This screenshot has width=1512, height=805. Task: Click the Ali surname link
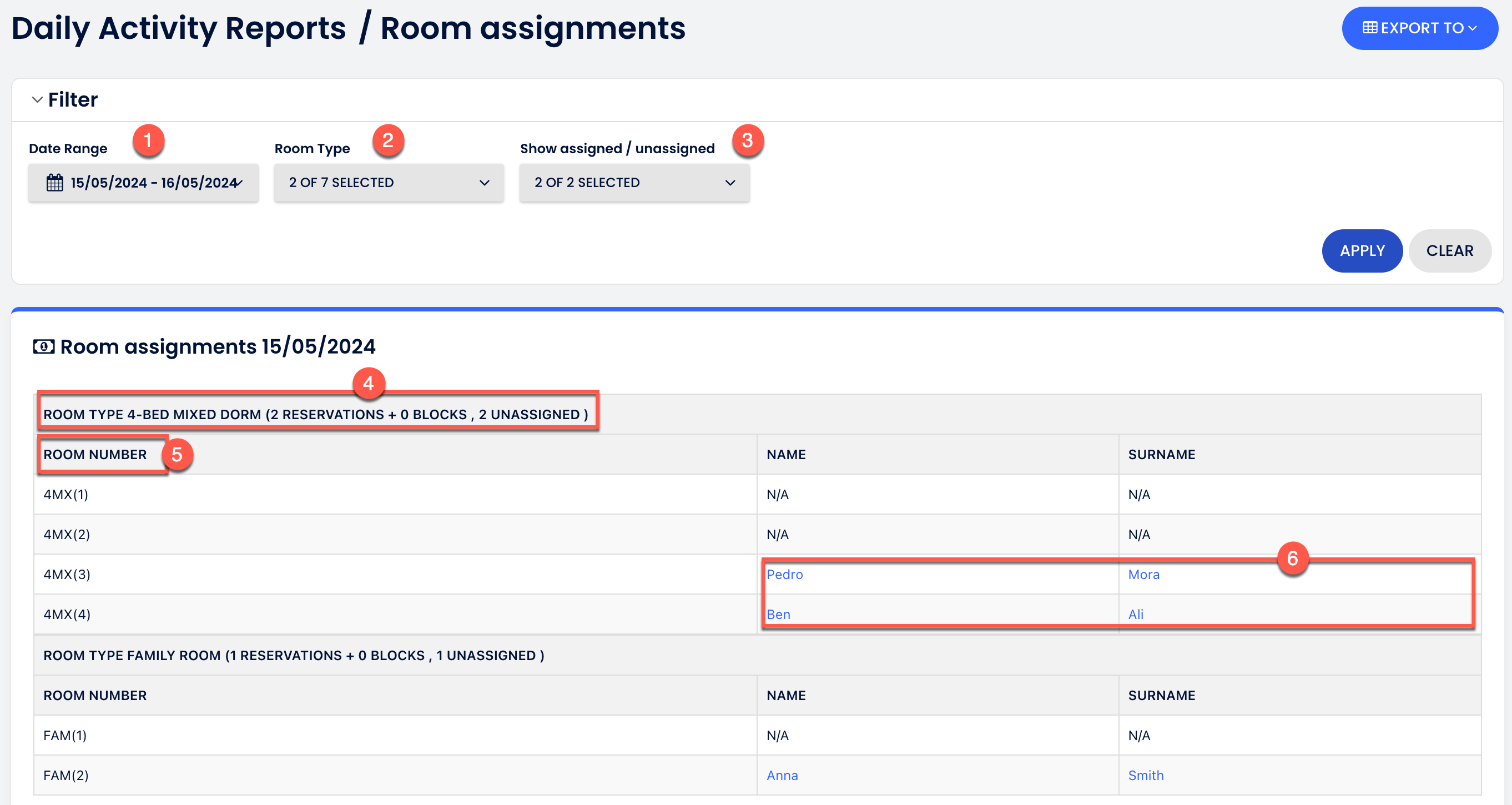tap(1135, 614)
